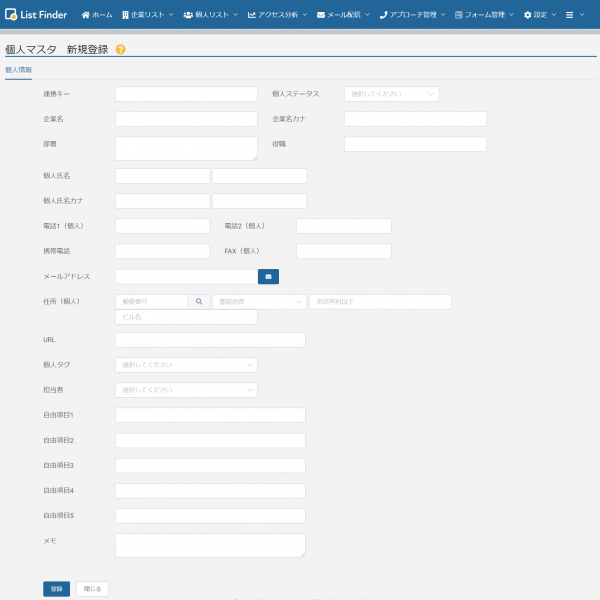Open the メール配信 menu
The width and height of the screenshot is (600, 600).
click(x=343, y=15)
